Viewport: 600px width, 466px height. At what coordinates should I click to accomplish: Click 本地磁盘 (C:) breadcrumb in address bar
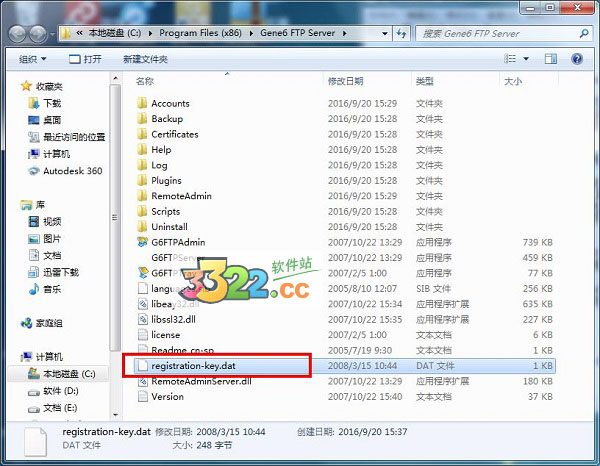click(115, 33)
